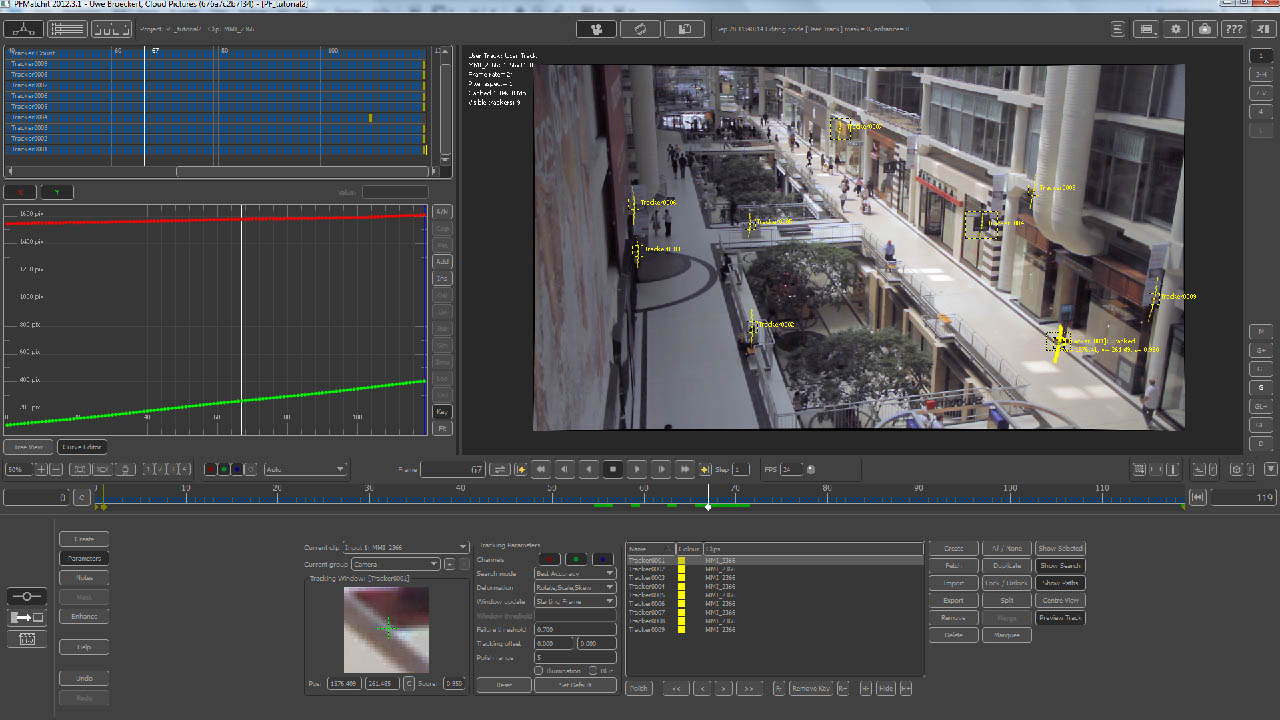Screen dimensions: 1280x720
Task: Toggle the Show Search button
Action: click(1060, 566)
